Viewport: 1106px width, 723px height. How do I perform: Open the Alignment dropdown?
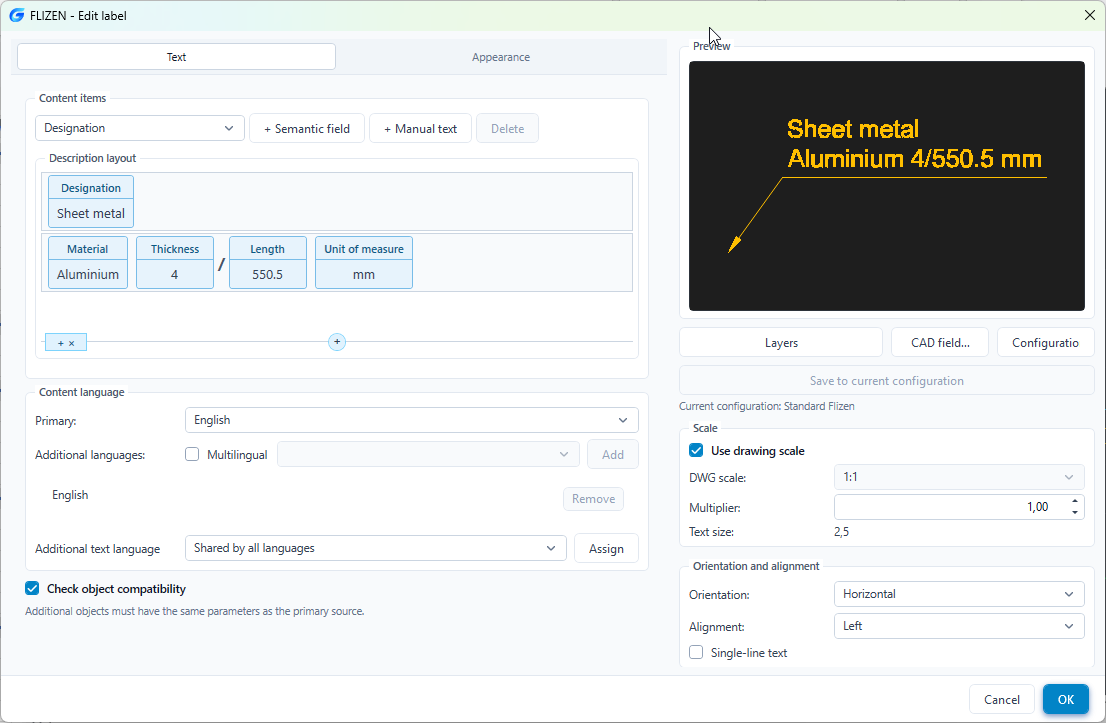959,626
